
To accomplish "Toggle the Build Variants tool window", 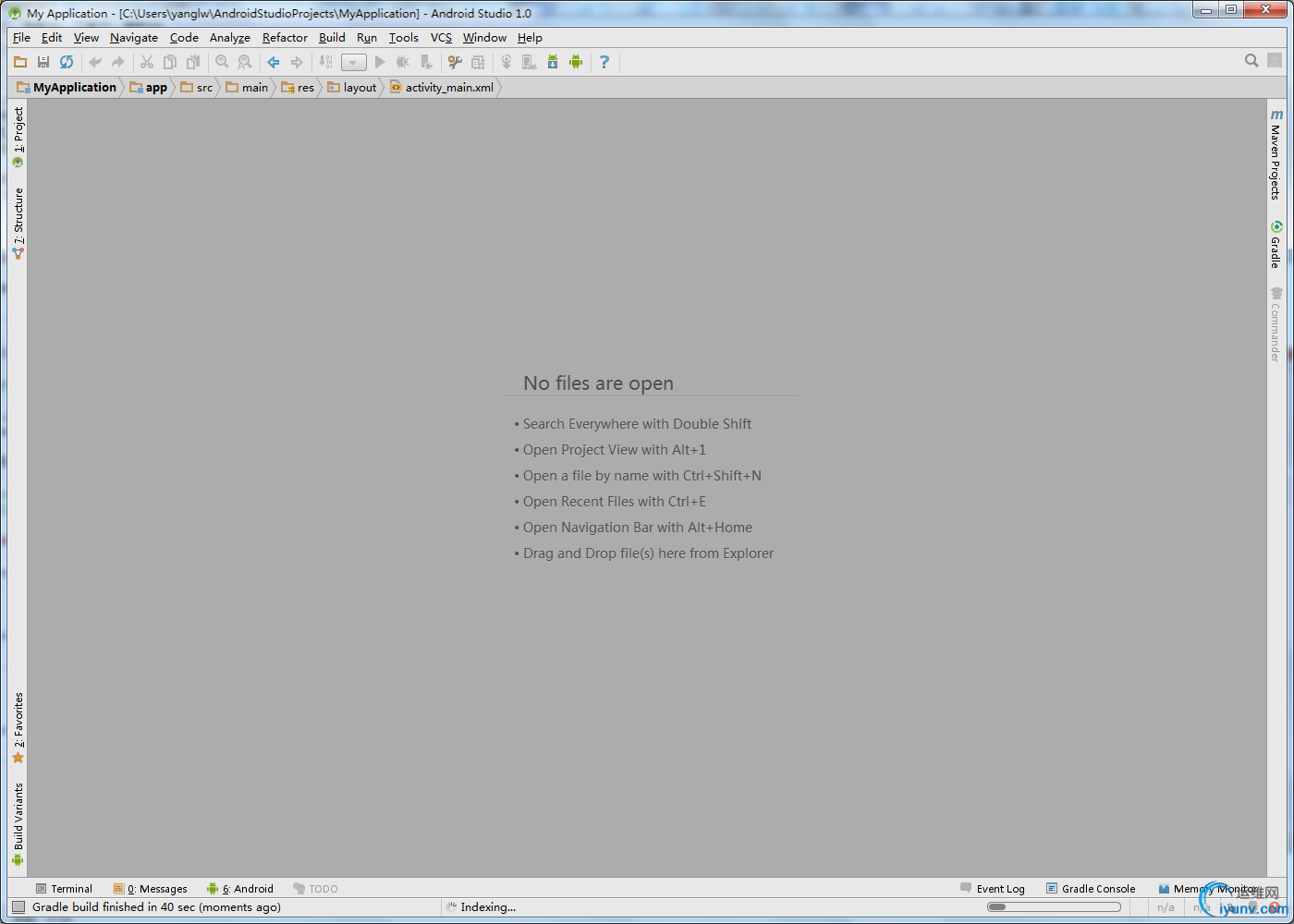I will [18, 824].
